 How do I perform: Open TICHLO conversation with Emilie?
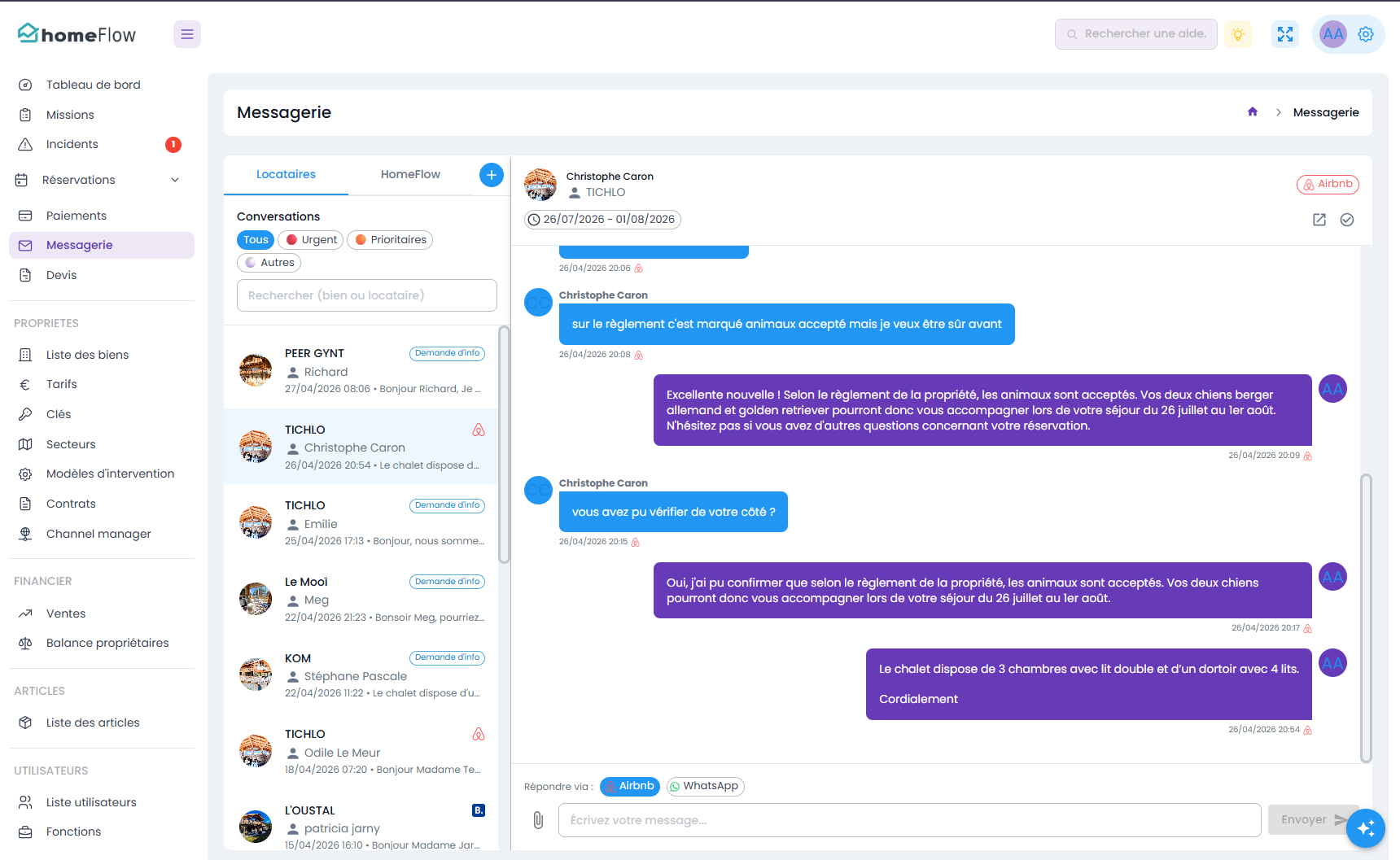(361, 522)
